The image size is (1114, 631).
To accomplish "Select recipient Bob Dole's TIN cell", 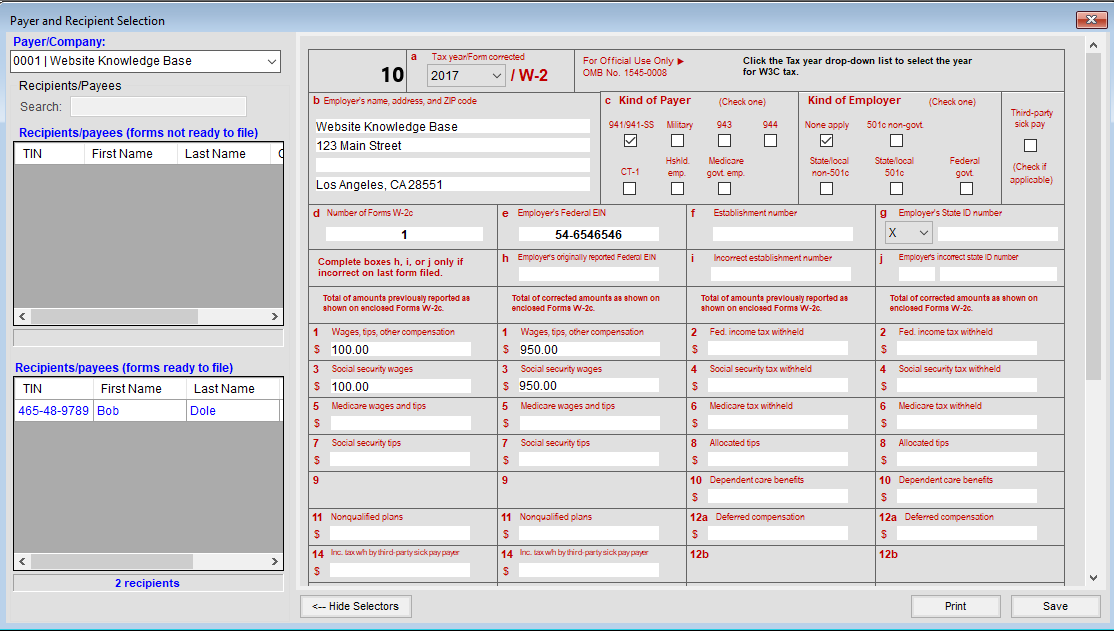I will 54,411.
